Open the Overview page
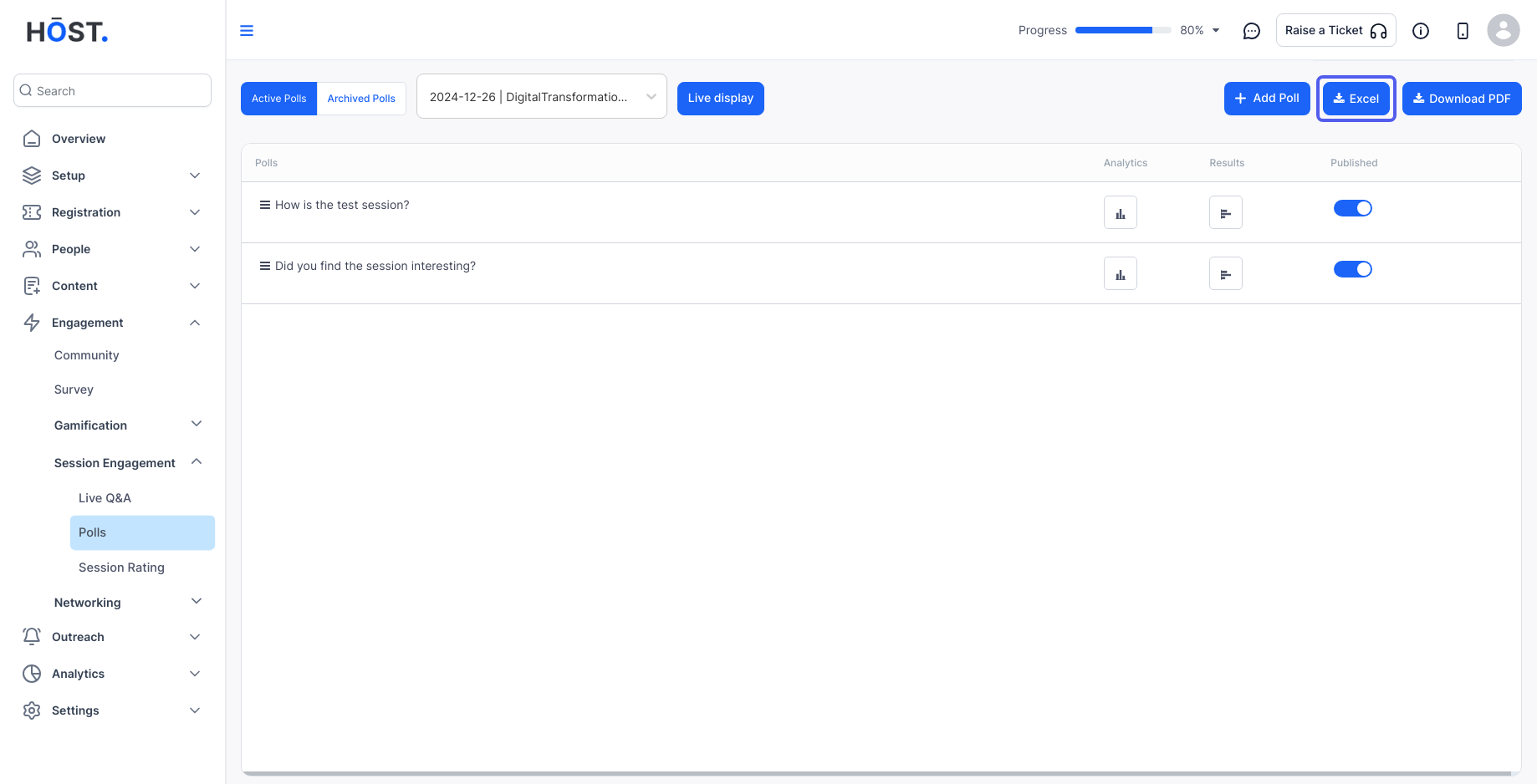 point(79,139)
